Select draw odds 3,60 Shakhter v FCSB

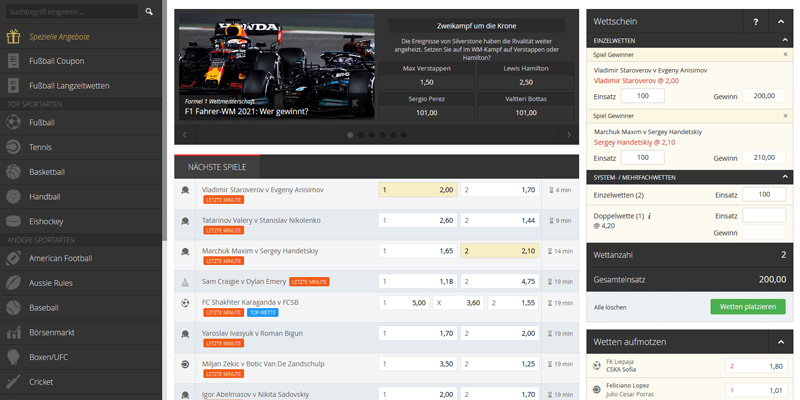click(x=459, y=303)
